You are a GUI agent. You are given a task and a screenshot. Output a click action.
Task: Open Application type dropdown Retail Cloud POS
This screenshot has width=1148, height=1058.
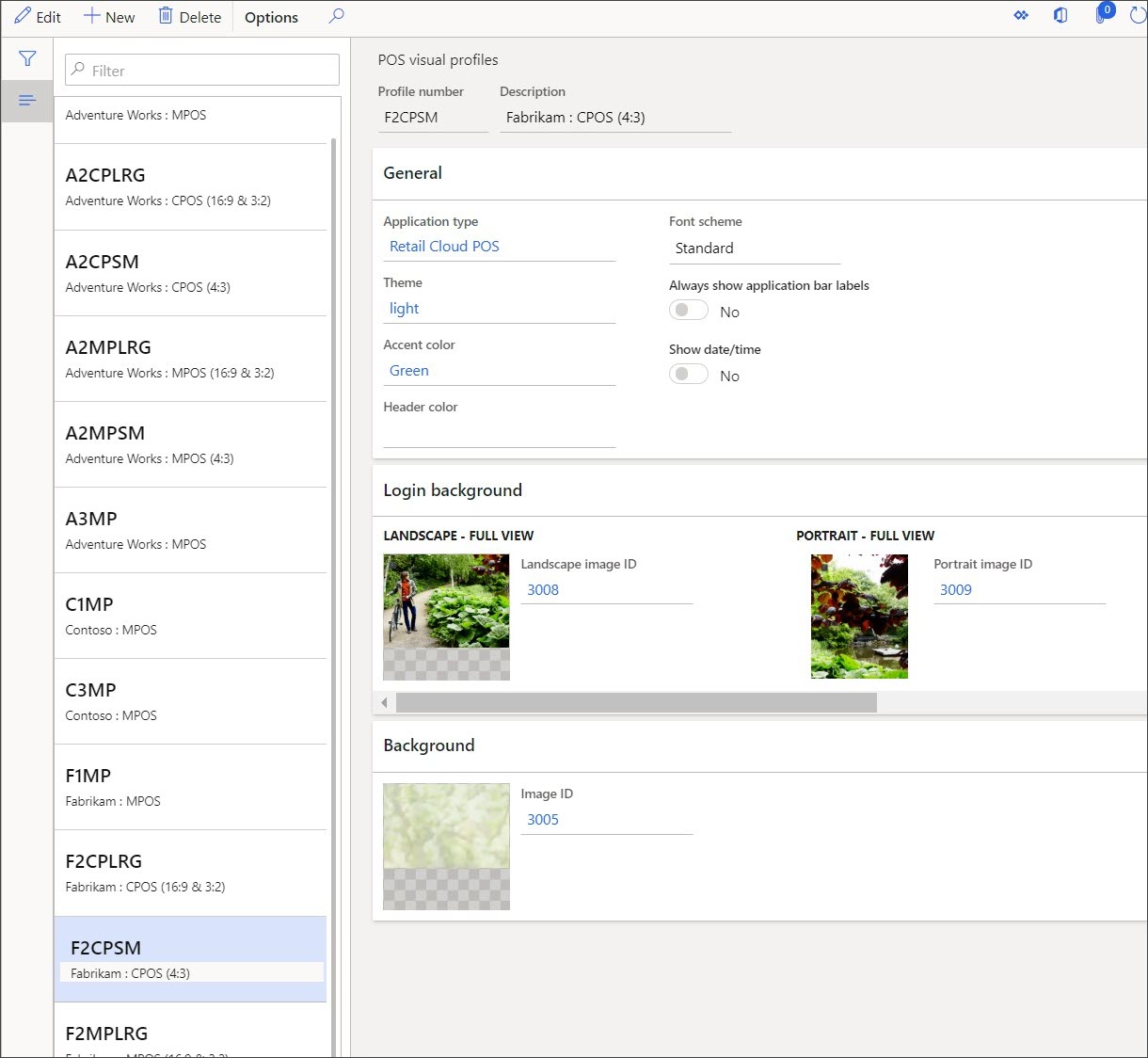(499, 247)
